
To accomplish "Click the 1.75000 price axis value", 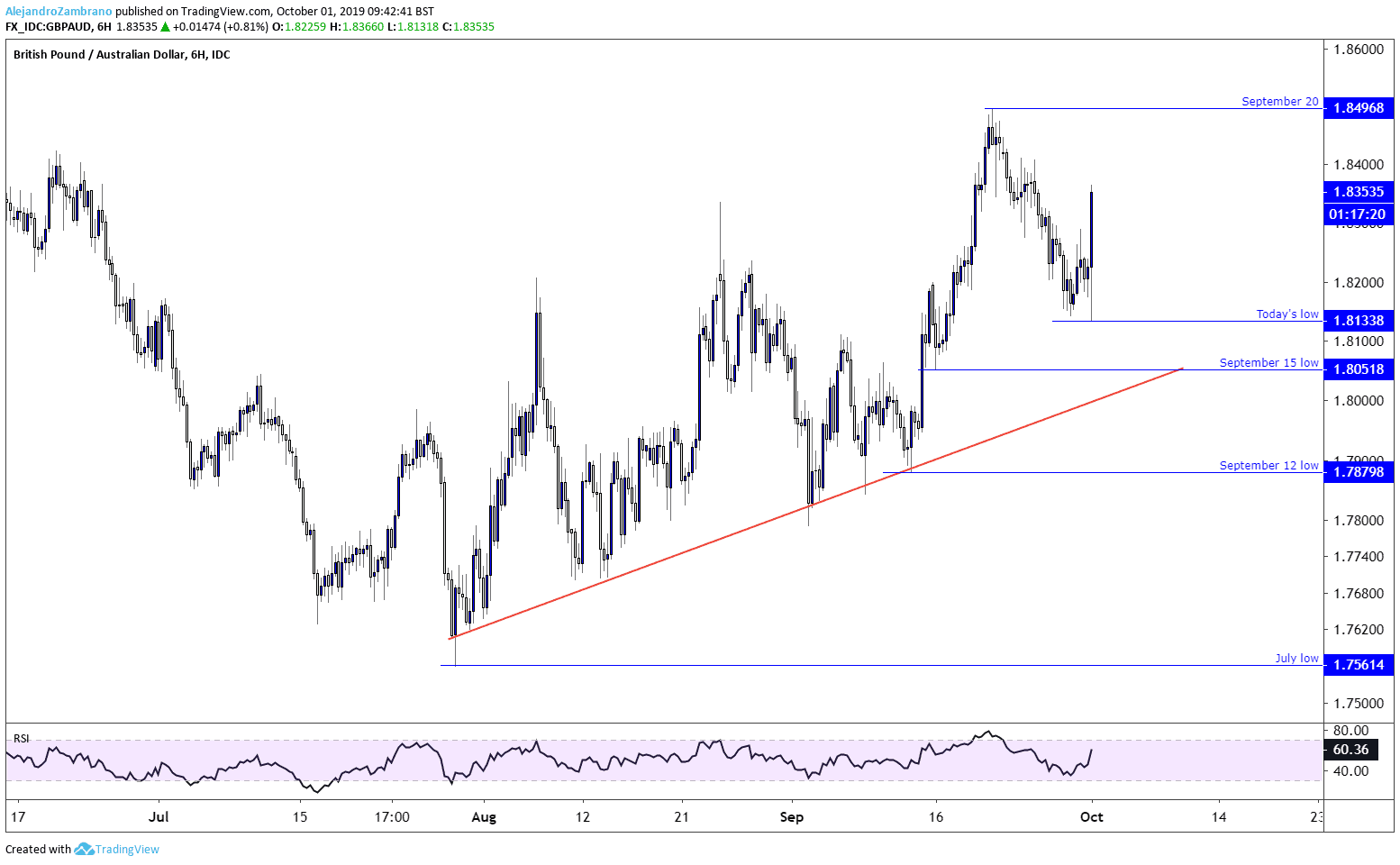I will (x=1359, y=703).
